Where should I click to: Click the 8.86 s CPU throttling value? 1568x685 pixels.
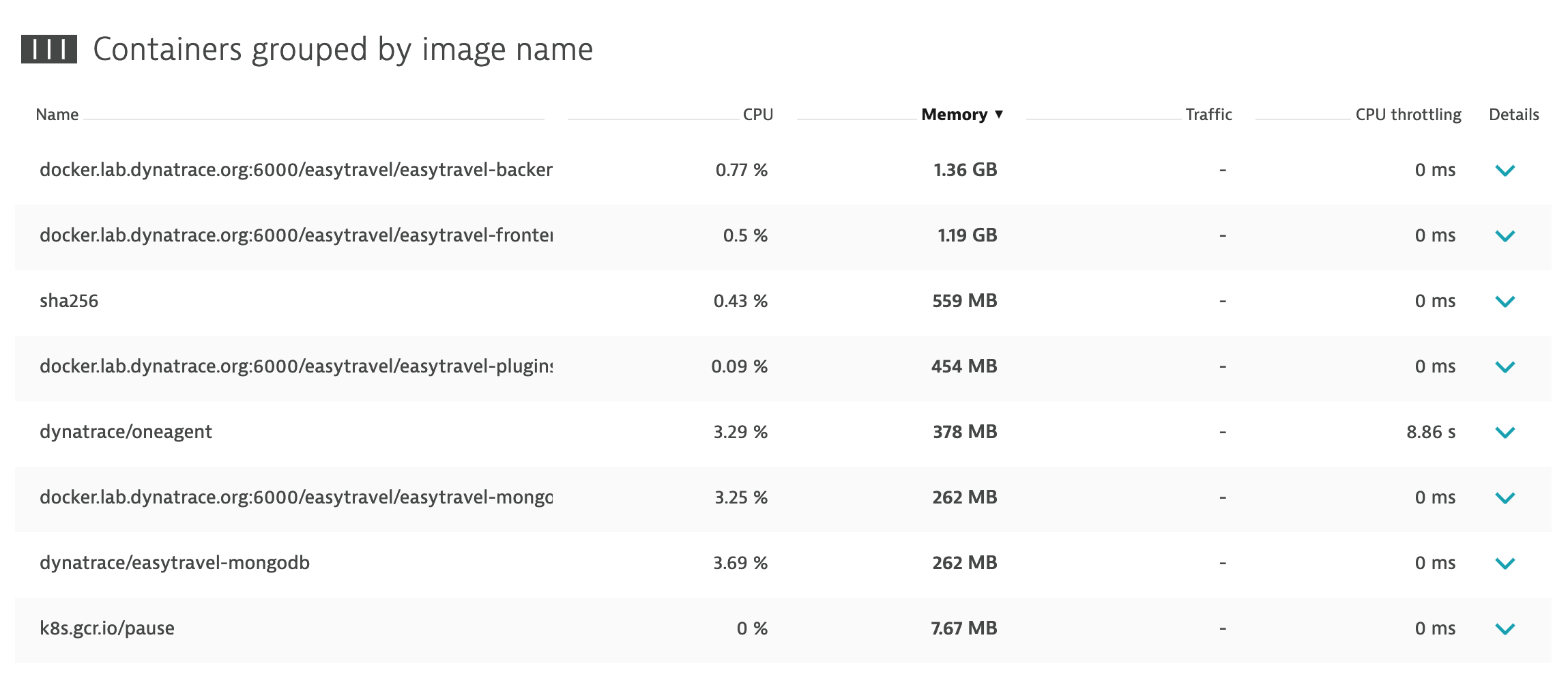1430,432
